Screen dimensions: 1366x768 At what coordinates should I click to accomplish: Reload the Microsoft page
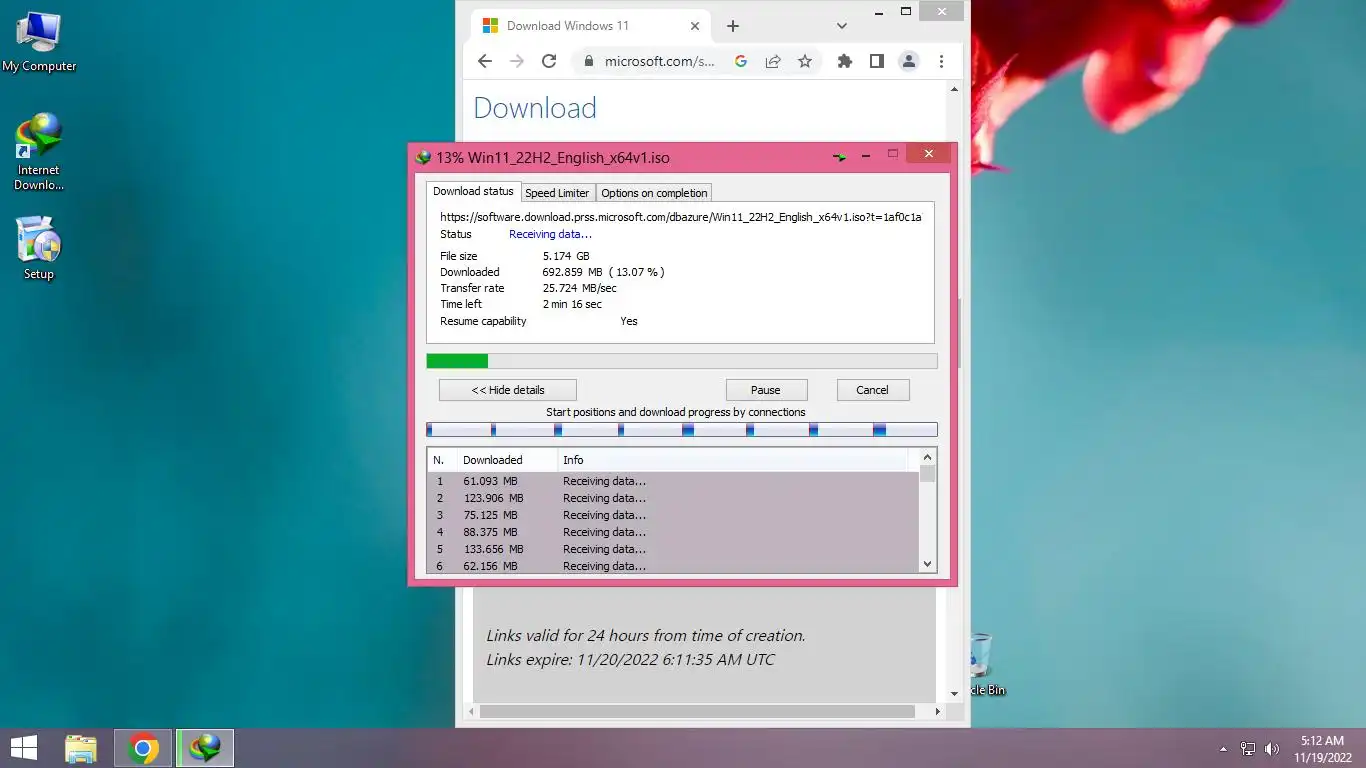(x=549, y=61)
